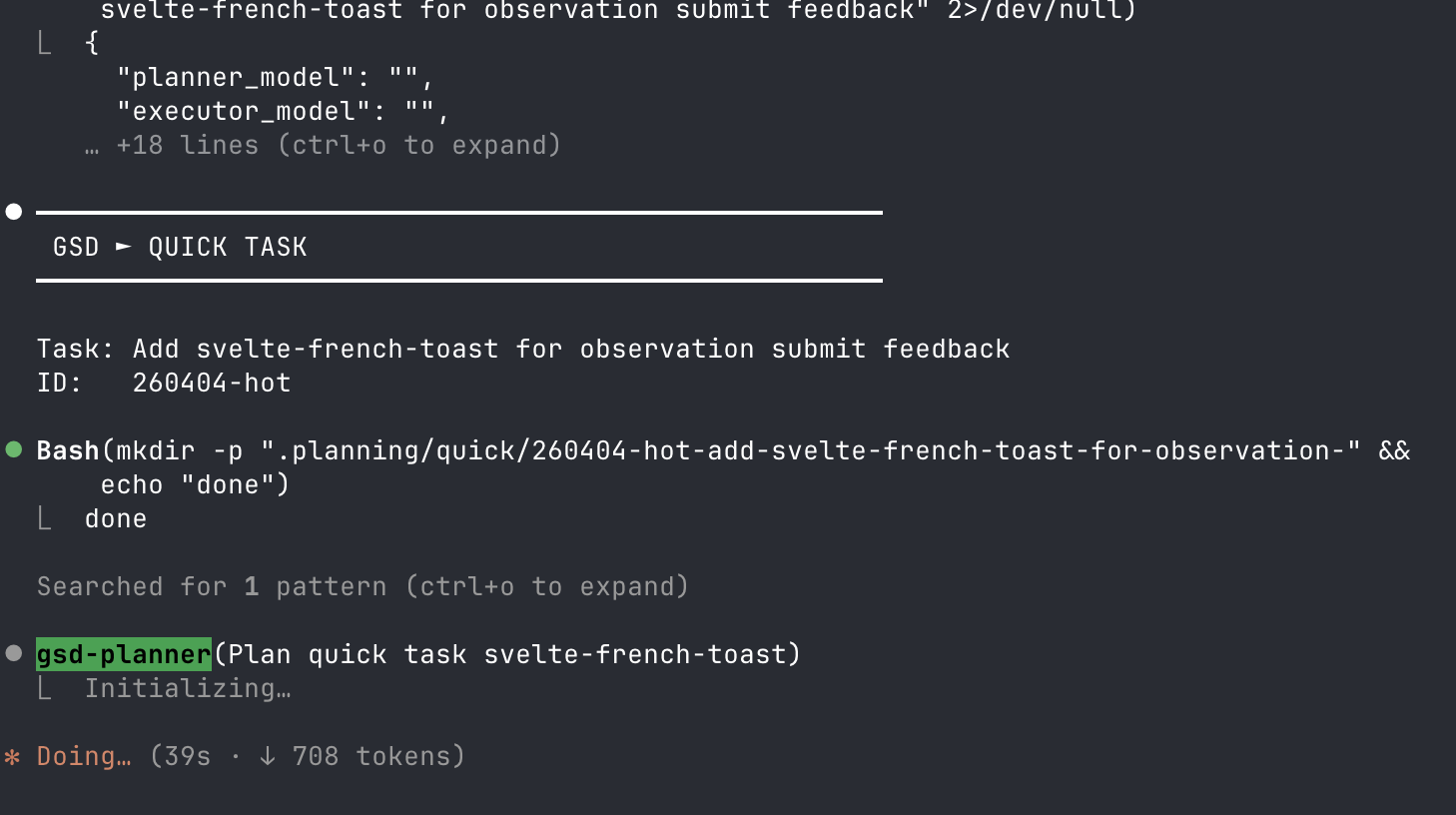1456x815 pixels.
Task: Click 'Plan quick task svelte-french-toast' description
Action: (506, 654)
